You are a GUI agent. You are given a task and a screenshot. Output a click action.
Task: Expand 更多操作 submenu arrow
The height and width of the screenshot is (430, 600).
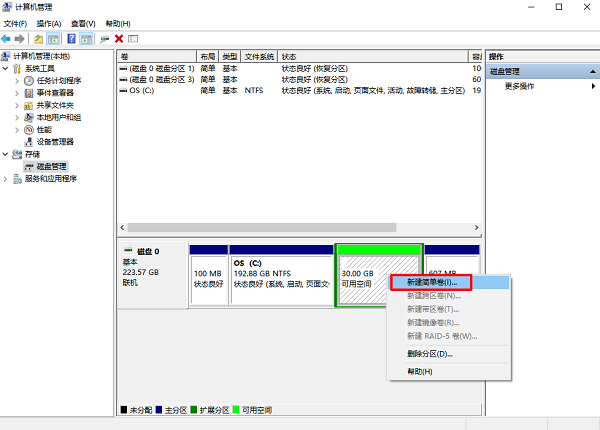tap(593, 86)
